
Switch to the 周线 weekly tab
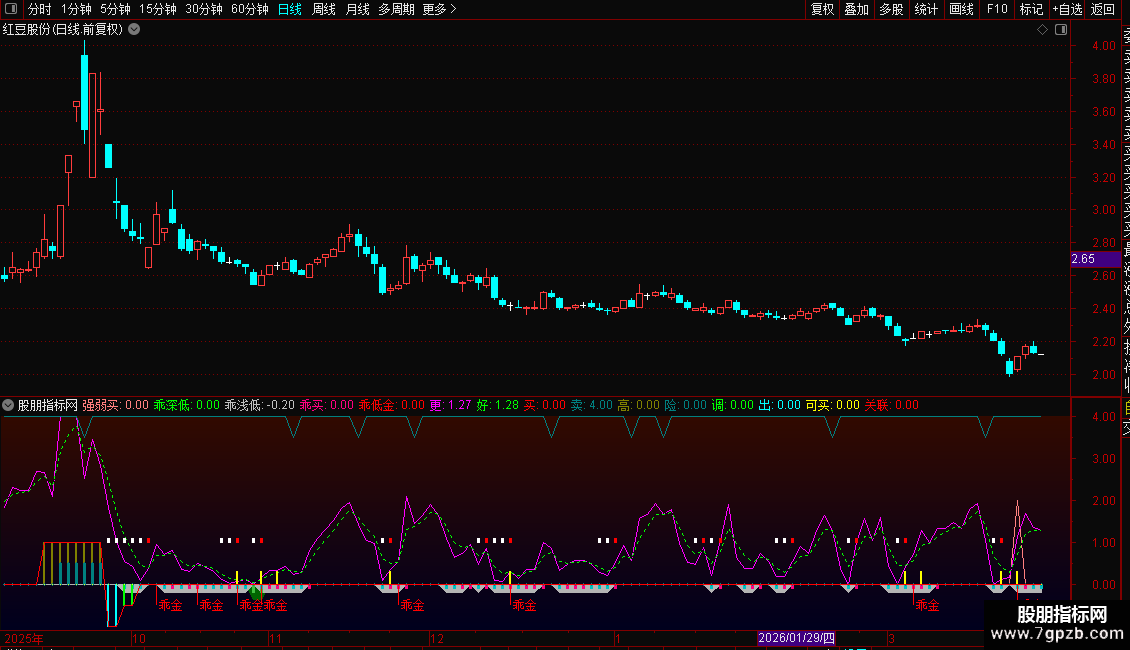pos(324,10)
